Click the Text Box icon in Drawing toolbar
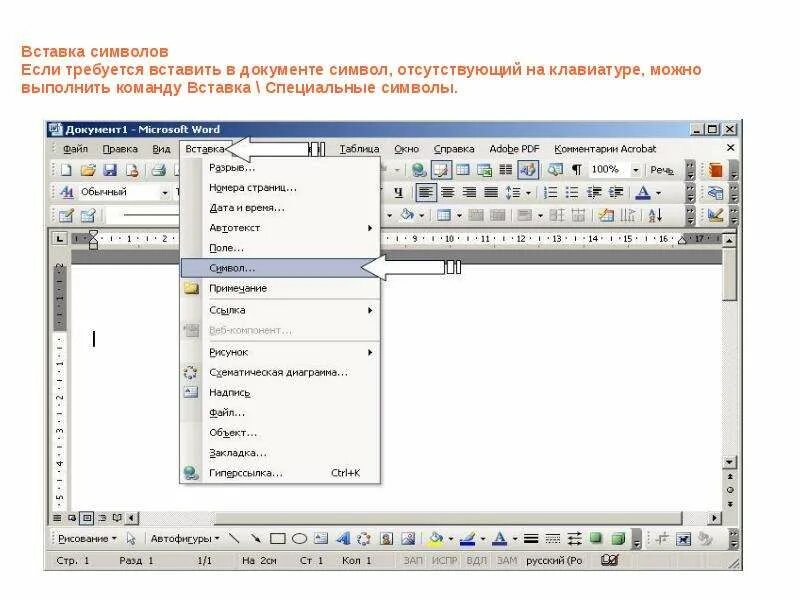This screenshot has width=800, height=600. click(321, 538)
